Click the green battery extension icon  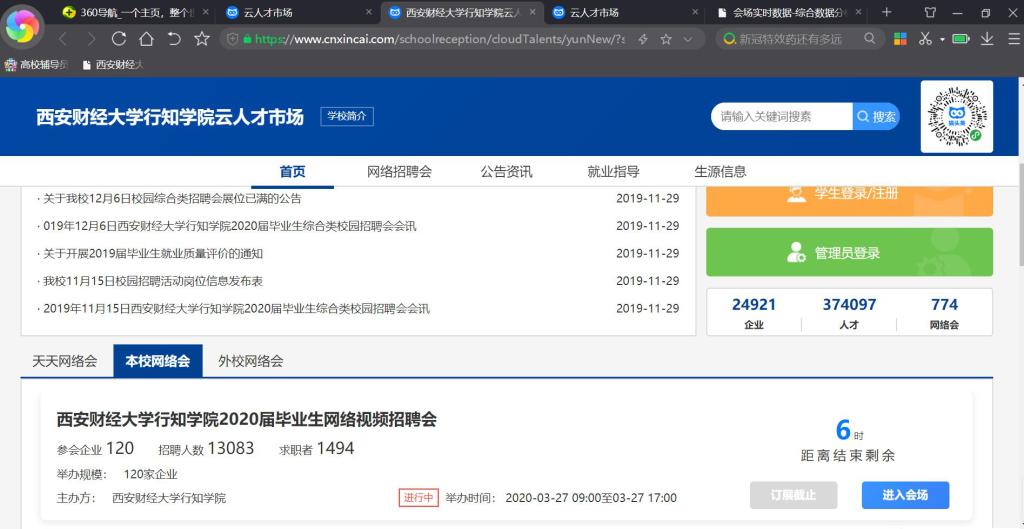click(961, 39)
